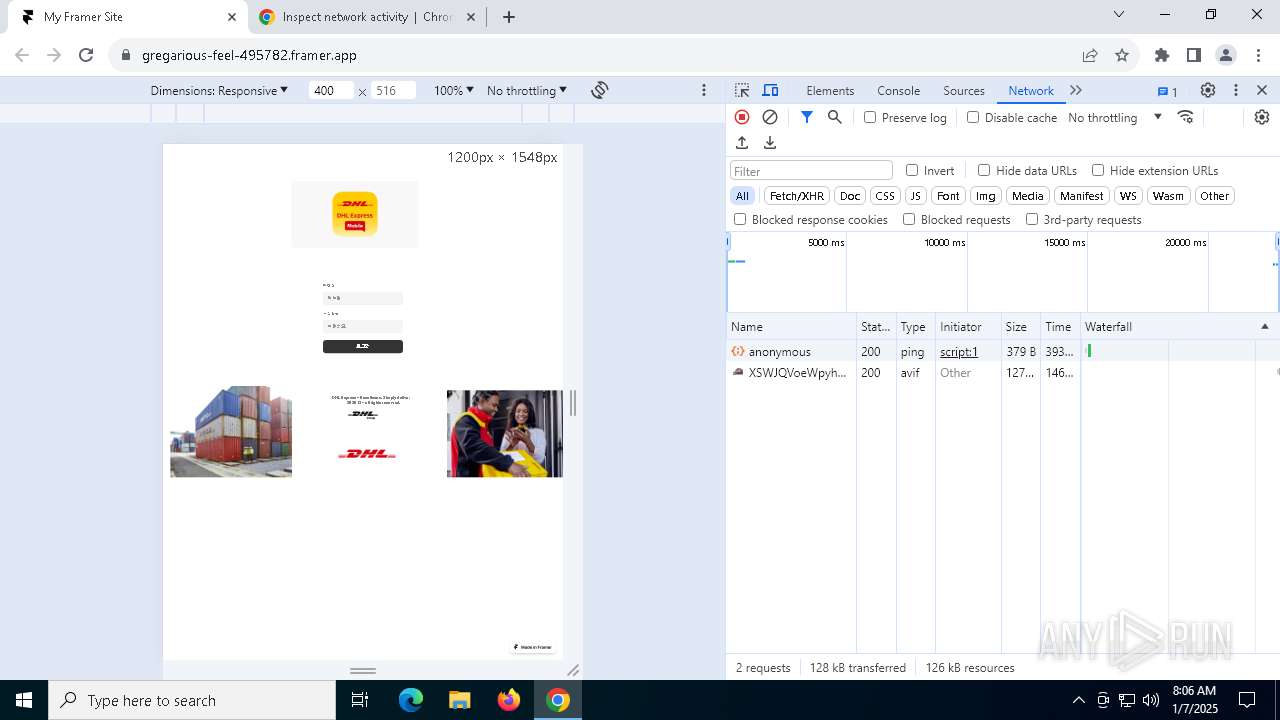Click the viewport width field 400
Viewport: 1280px width, 720px height.
point(331,90)
